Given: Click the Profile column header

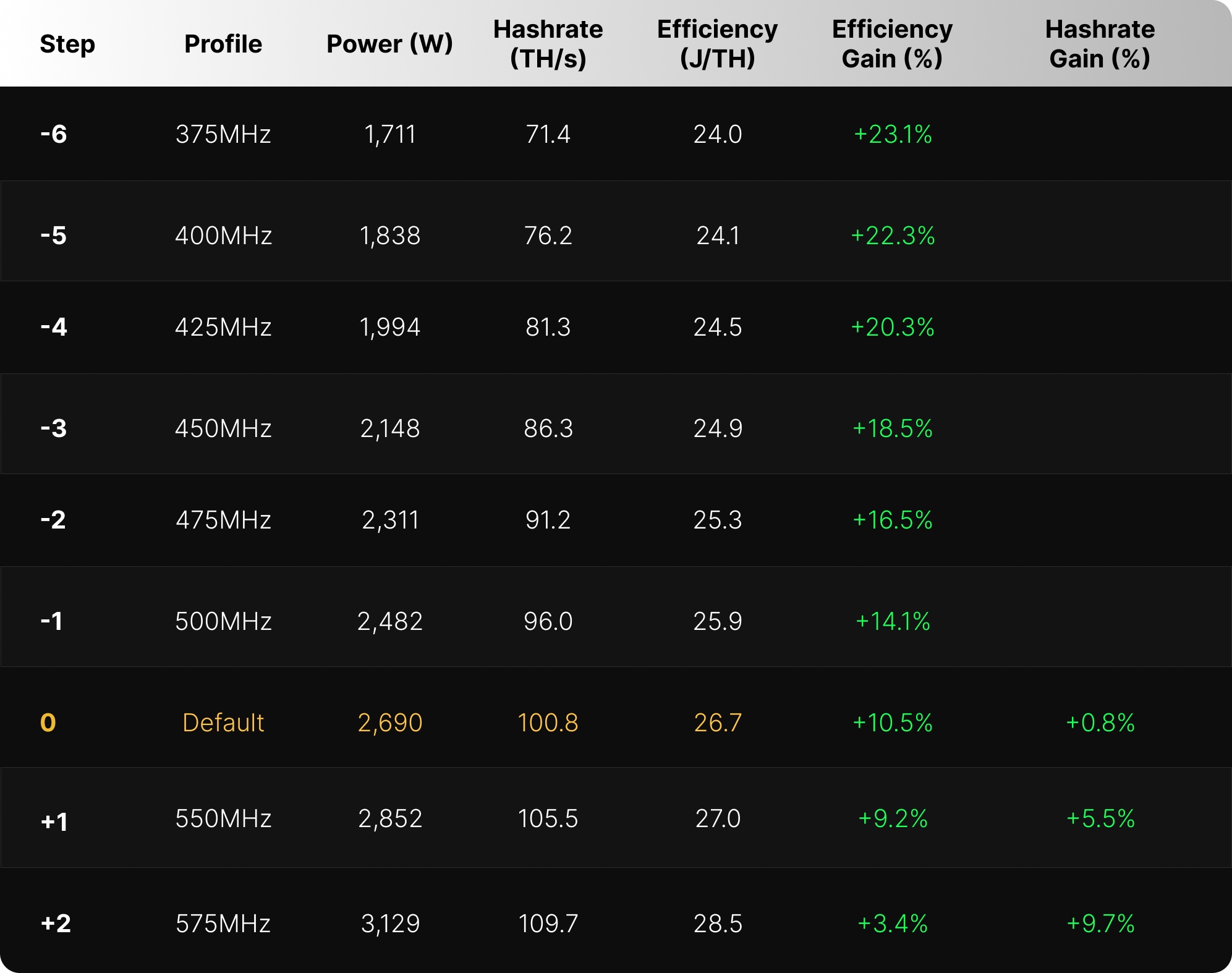Looking at the screenshot, I should pos(223,44).
